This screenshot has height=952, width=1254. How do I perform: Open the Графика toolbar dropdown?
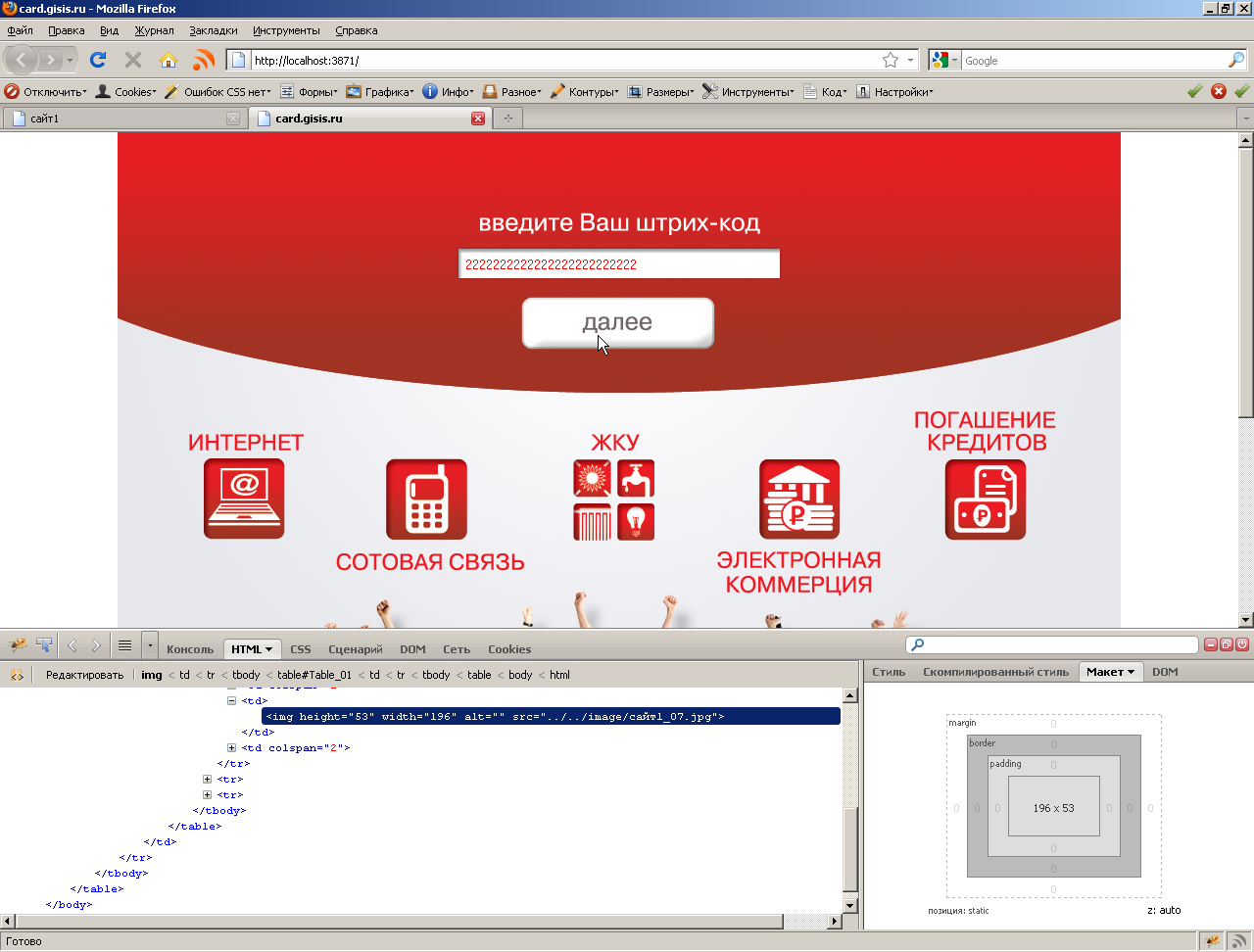tap(380, 91)
